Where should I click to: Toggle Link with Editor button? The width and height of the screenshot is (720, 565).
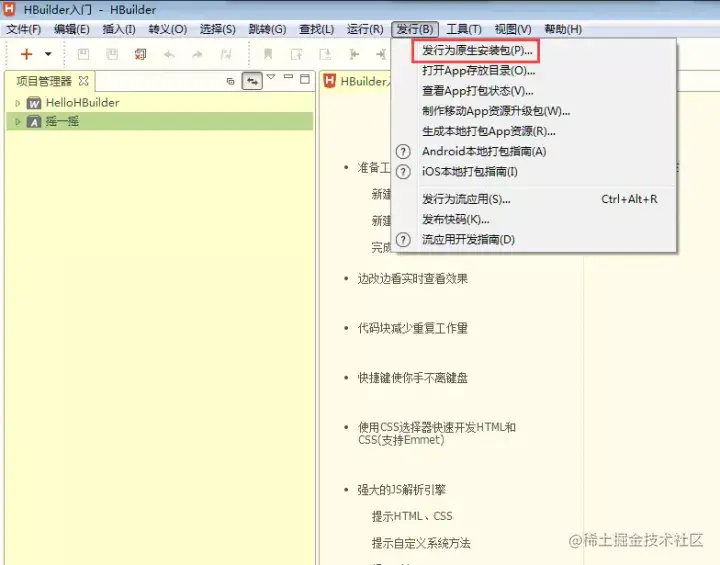point(252,81)
